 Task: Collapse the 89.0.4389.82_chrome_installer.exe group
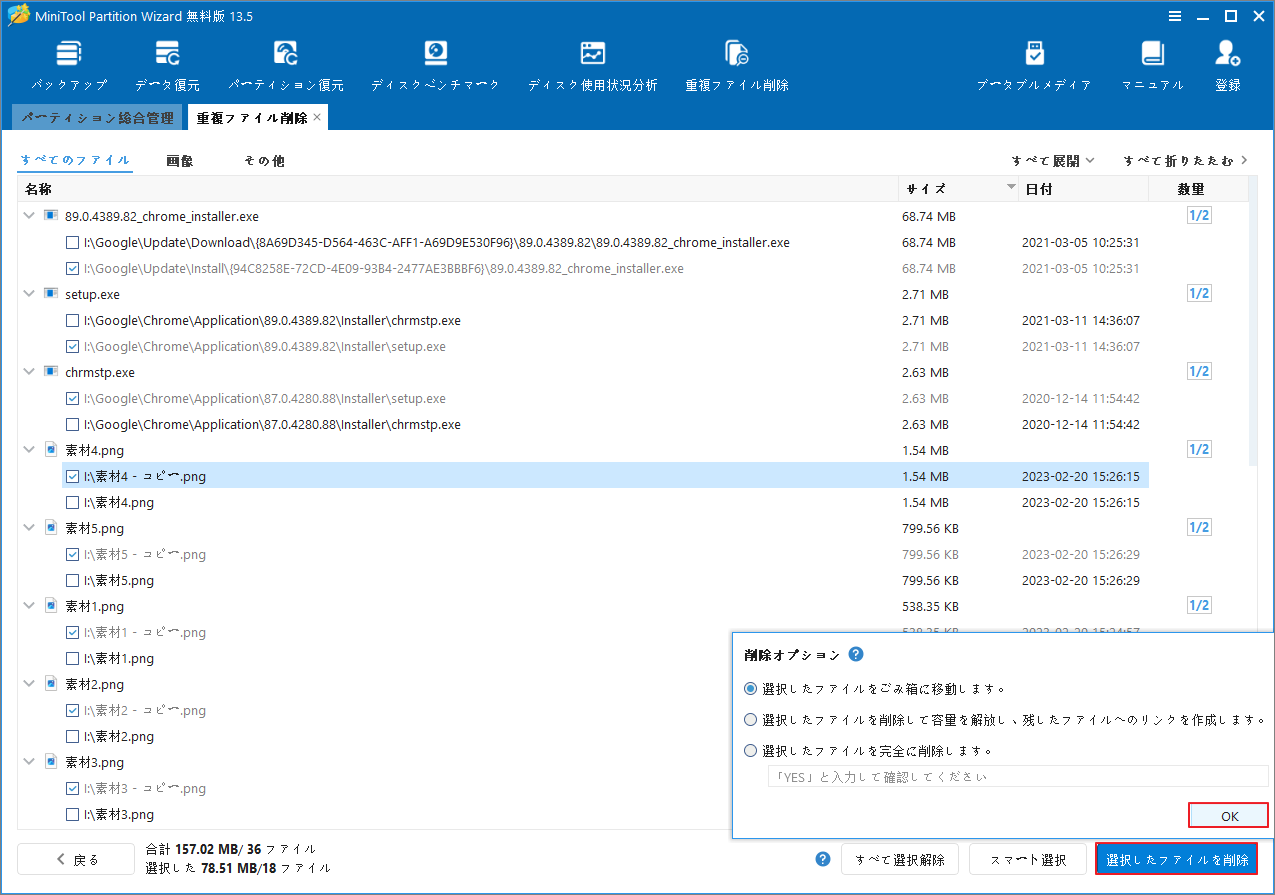click(x=28, y=214)
